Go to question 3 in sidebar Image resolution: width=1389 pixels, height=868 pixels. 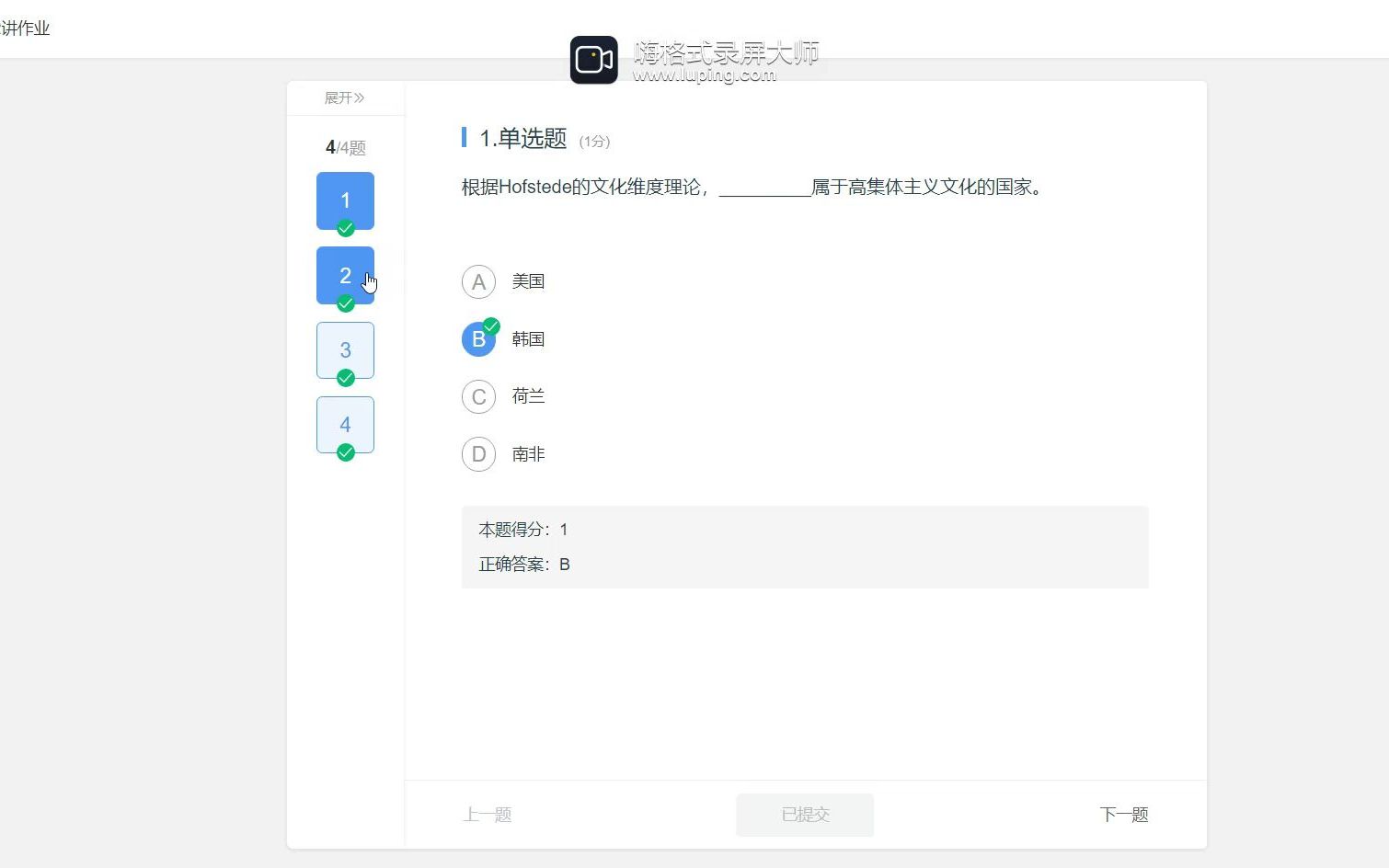[x=345, y=349]
